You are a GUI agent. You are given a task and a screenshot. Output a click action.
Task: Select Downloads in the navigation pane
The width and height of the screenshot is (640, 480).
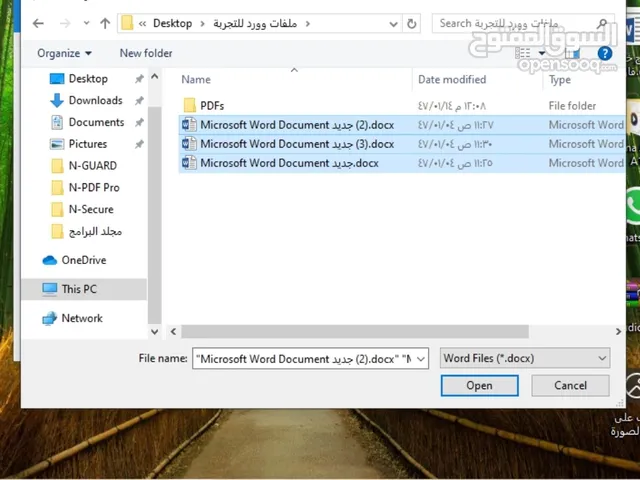point(96,100)
